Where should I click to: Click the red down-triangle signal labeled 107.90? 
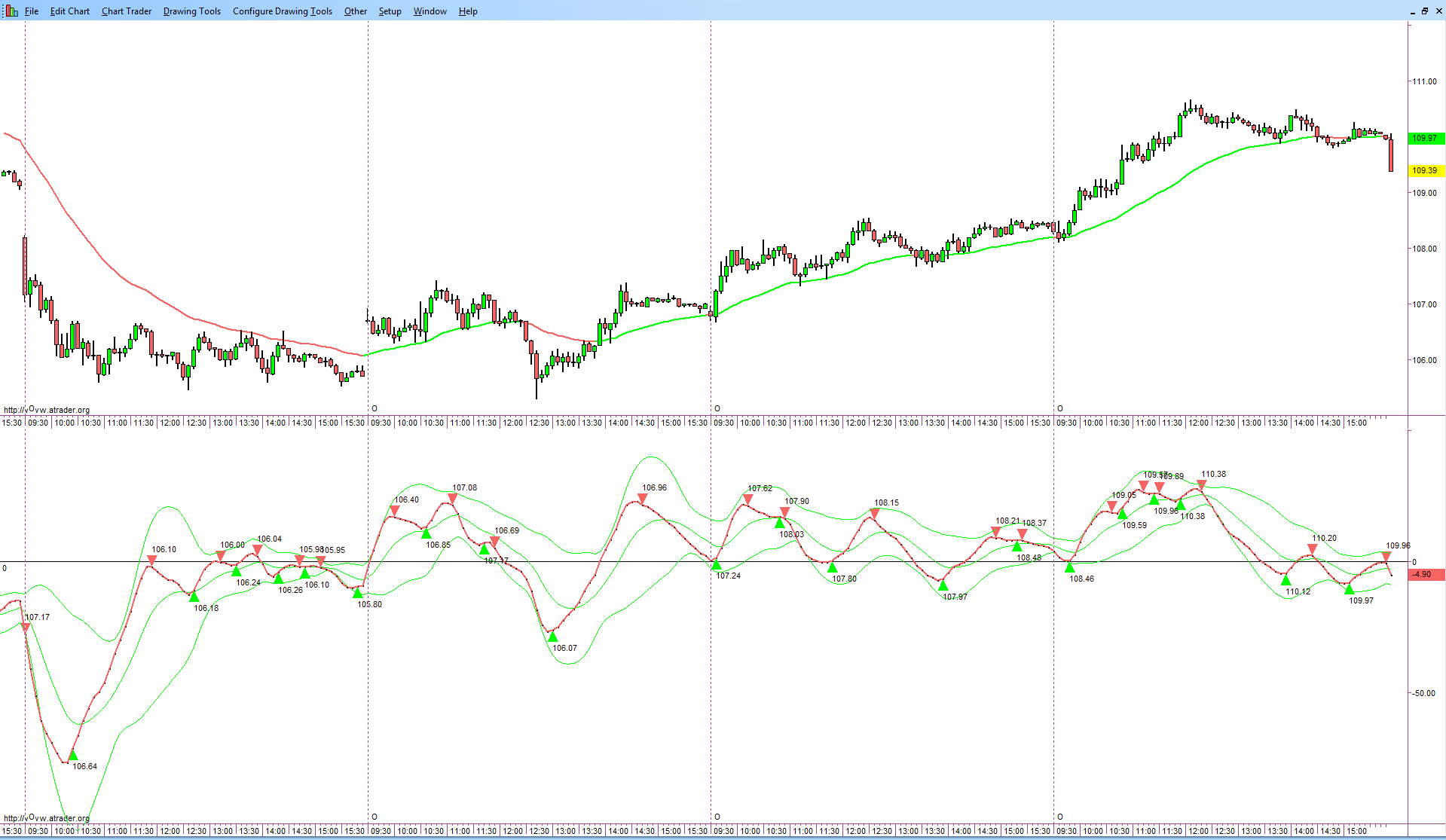point(785,512)
